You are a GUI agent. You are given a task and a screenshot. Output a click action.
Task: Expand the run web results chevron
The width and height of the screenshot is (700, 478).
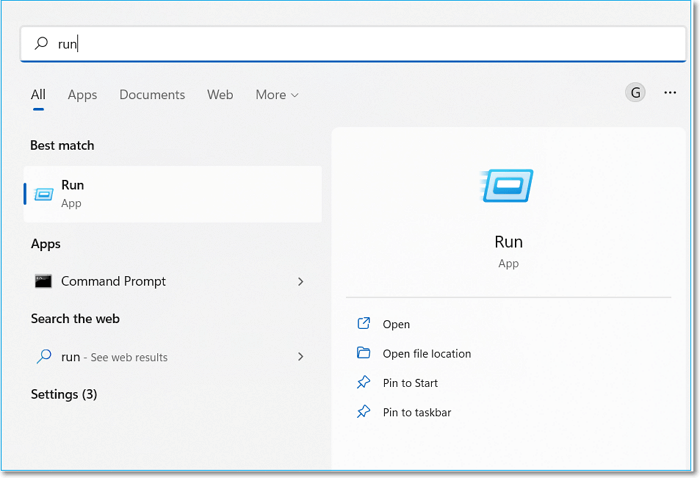point(301,356)
